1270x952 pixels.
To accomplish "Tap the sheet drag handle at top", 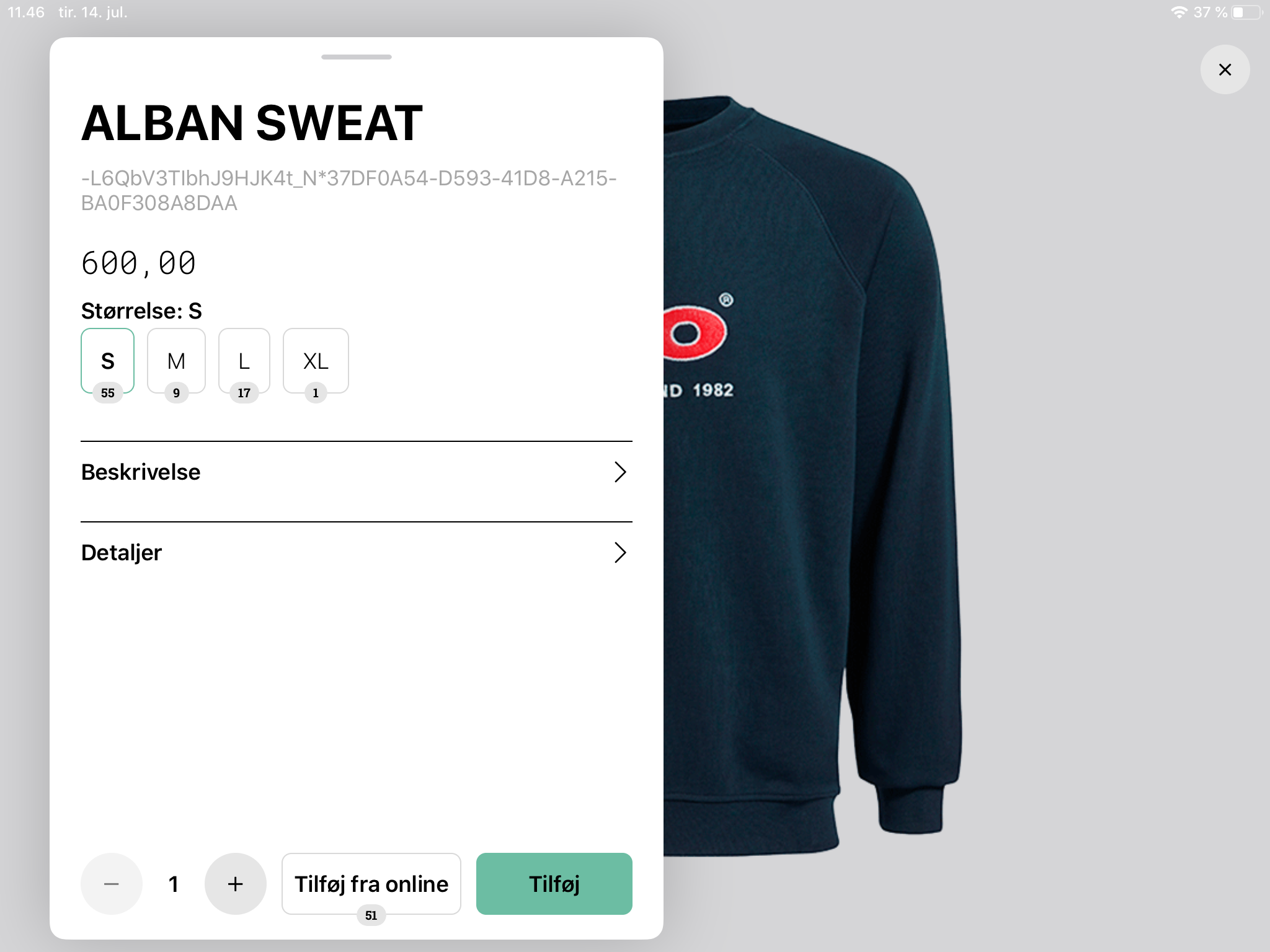I will (357, 57).
